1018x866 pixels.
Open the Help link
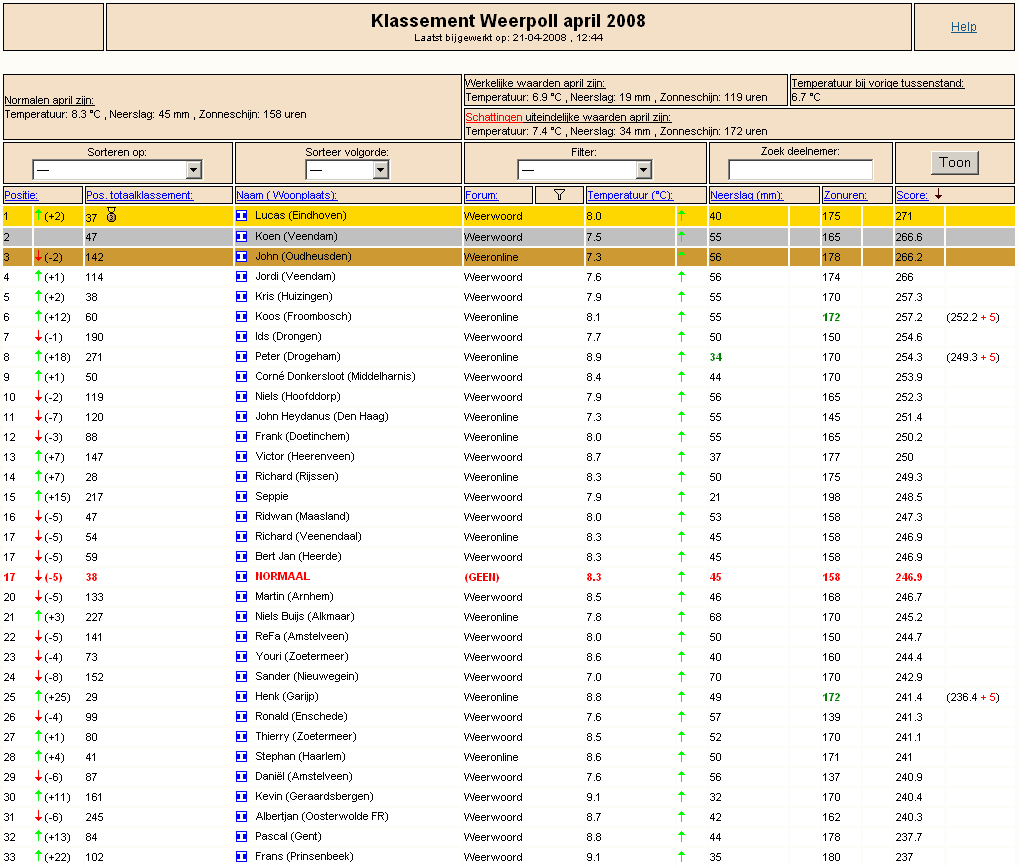point(963,27)
